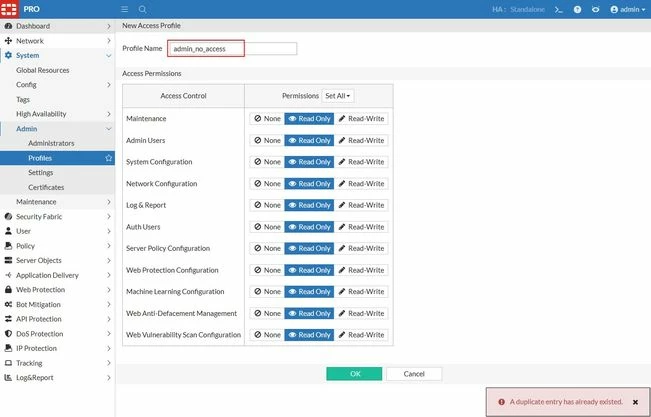Click the Network cross-arrows icon

point(8,41)
